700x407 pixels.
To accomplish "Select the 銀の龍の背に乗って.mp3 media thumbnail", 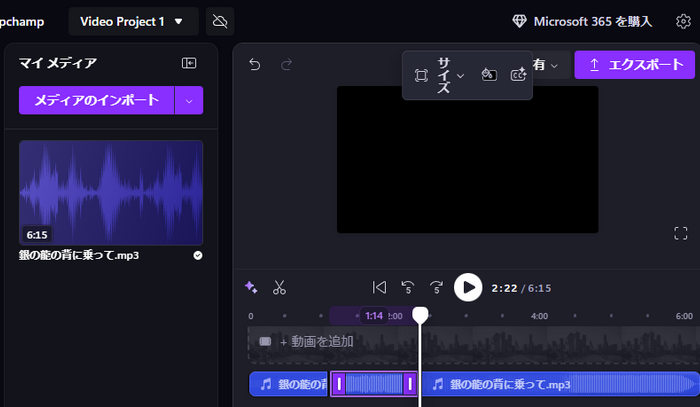I will point(111,193).
